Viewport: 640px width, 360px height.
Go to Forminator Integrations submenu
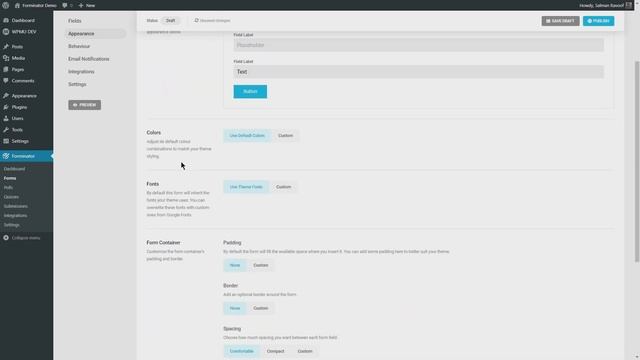coord(16,216)
